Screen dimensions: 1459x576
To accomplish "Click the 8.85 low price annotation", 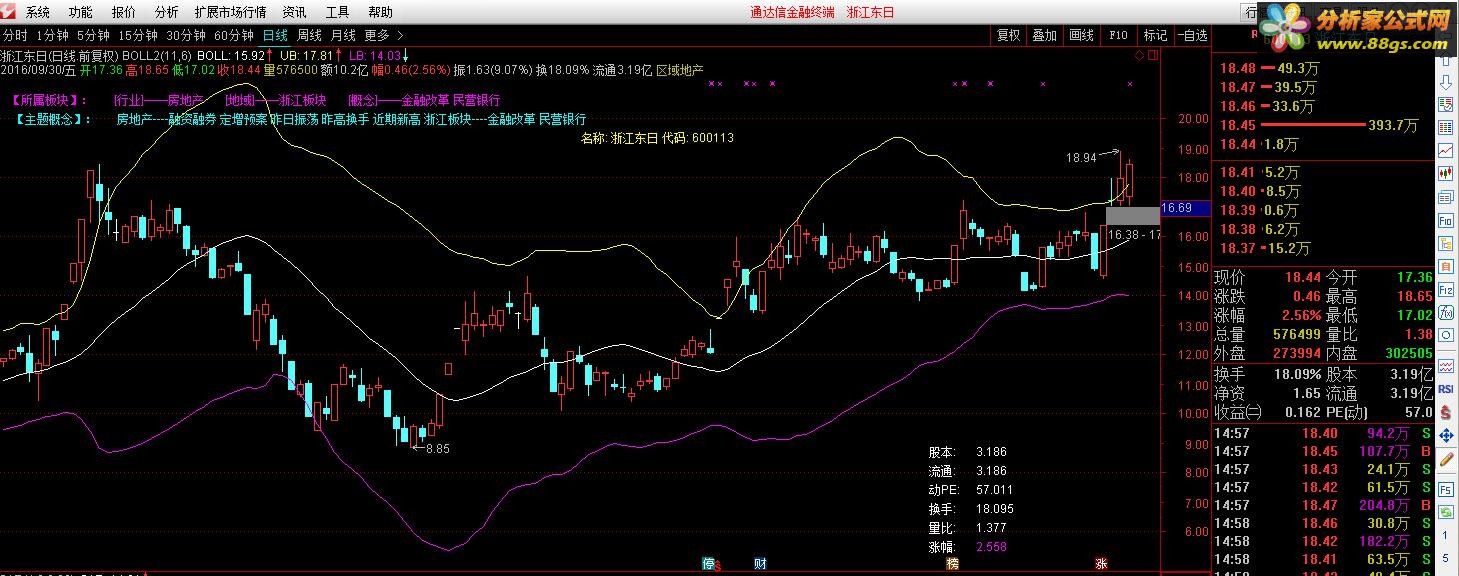I will tap(438, 449).
